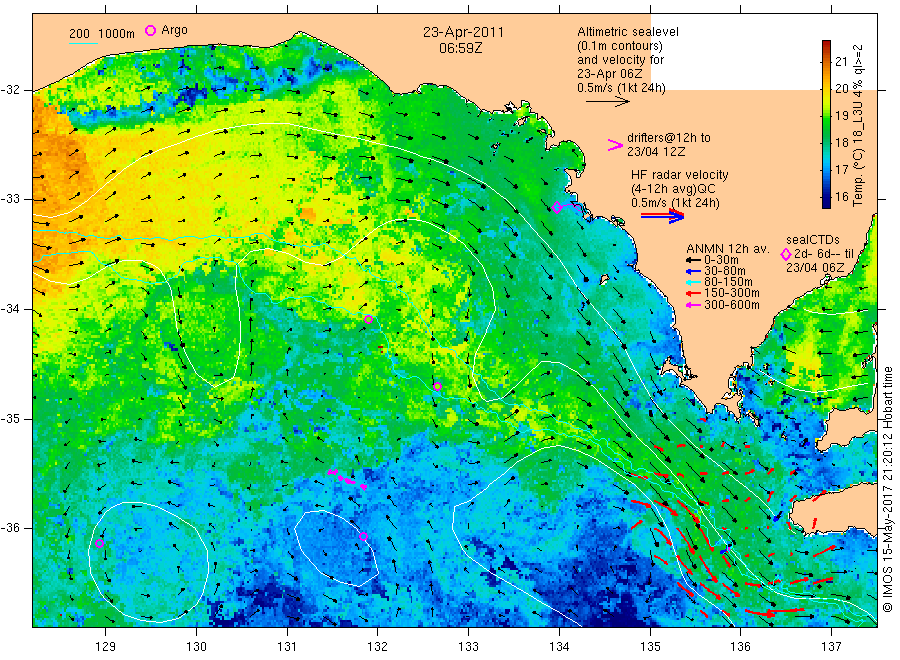Click the black 0-30m ANMN arrow
Screen dimensions: 900x660
point(693,260)
